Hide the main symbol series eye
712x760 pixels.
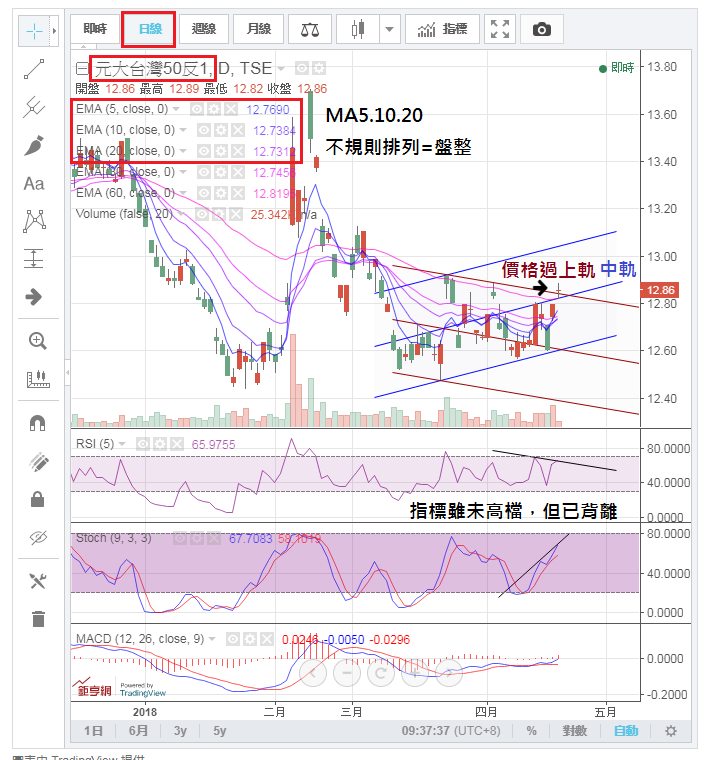302,68
